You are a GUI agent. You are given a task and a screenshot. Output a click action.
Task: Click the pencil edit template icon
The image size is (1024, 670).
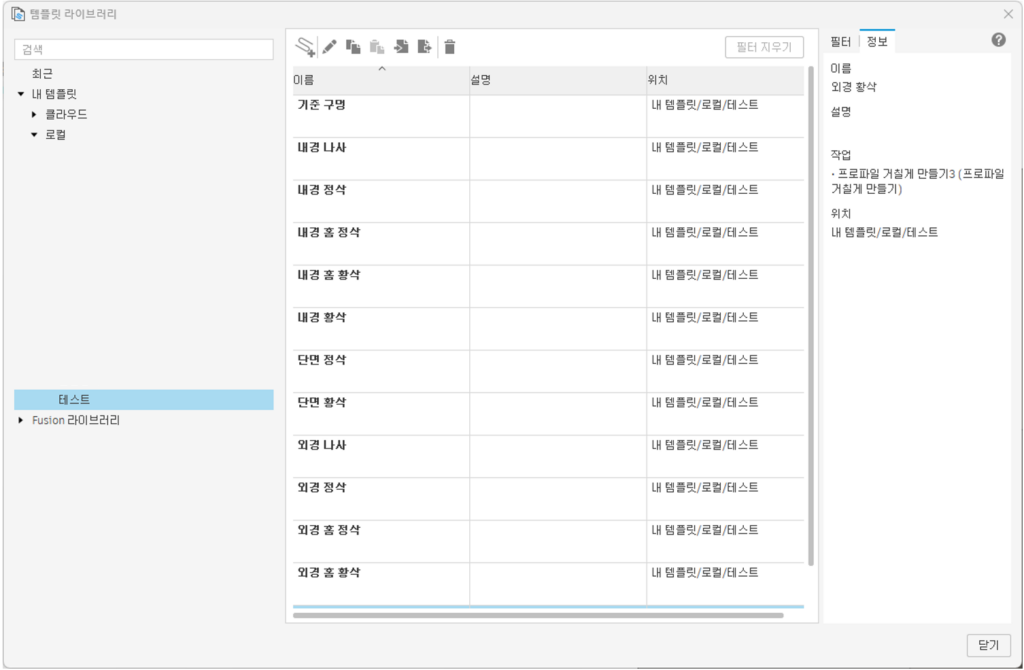[330, 47]
